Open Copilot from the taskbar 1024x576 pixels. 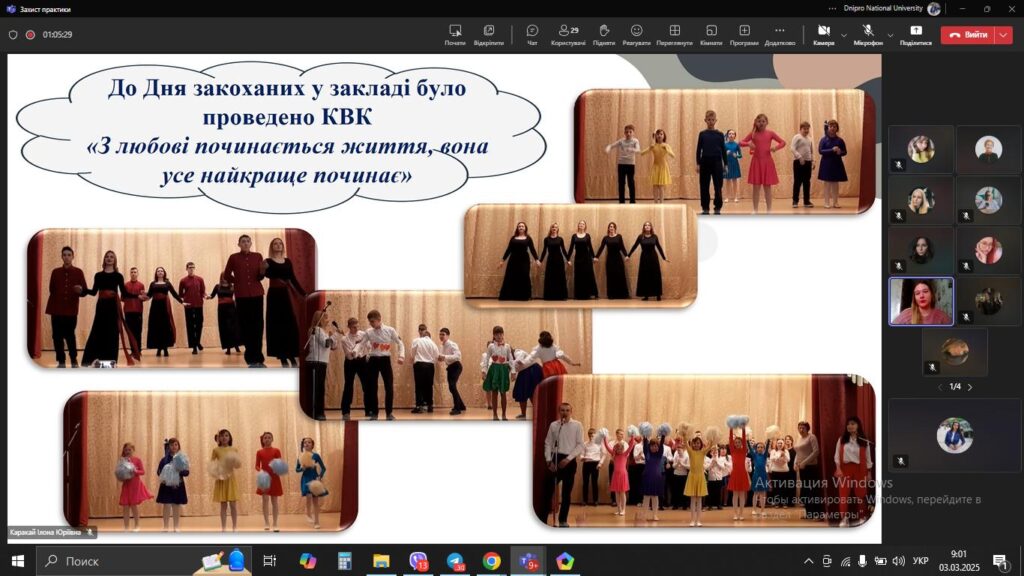(x=308, y=561)
